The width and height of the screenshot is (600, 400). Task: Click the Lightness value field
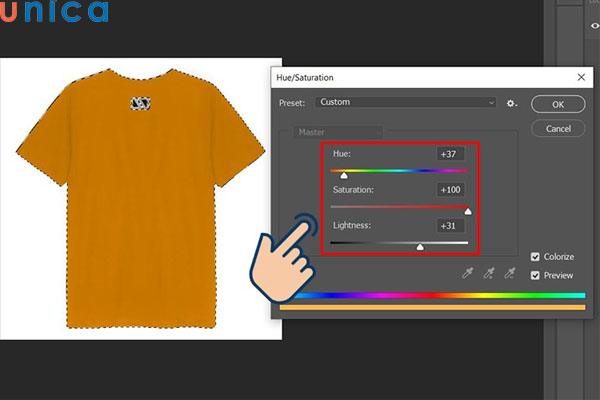click(x=450, y=226)
